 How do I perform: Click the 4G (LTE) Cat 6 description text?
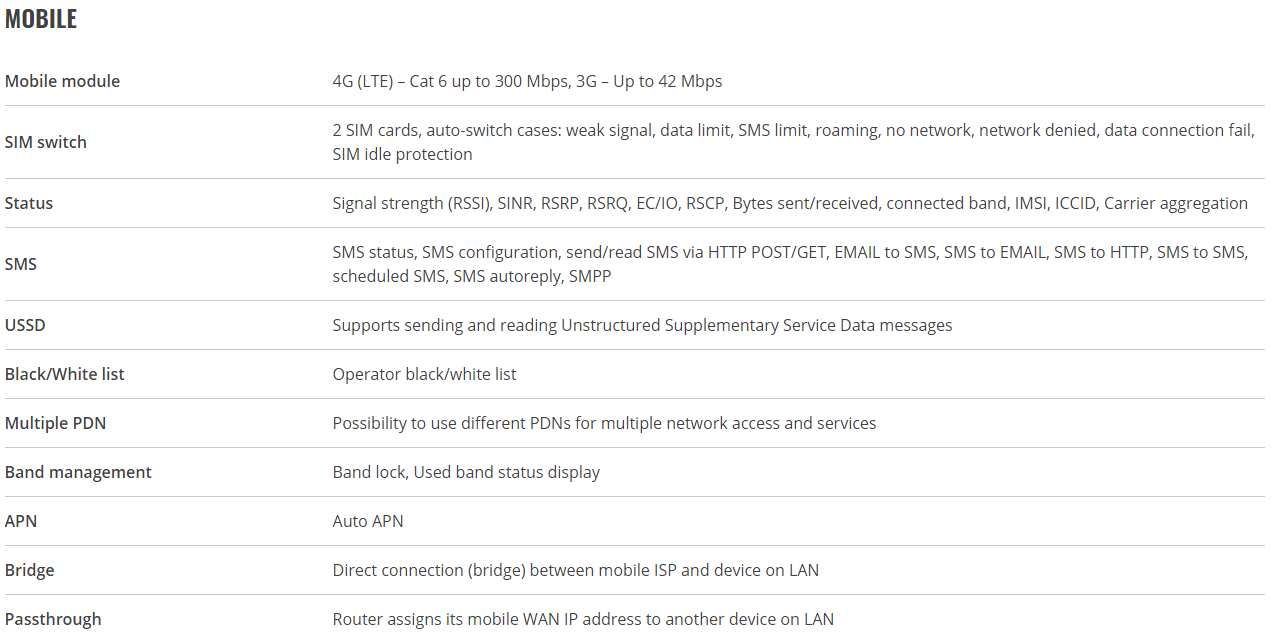coord(527,81)
